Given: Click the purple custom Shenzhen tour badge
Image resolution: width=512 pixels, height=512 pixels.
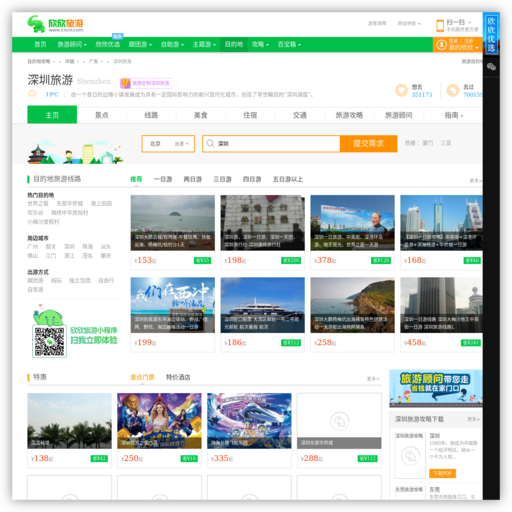Looking at the screenshot, I should pos(147,83).
